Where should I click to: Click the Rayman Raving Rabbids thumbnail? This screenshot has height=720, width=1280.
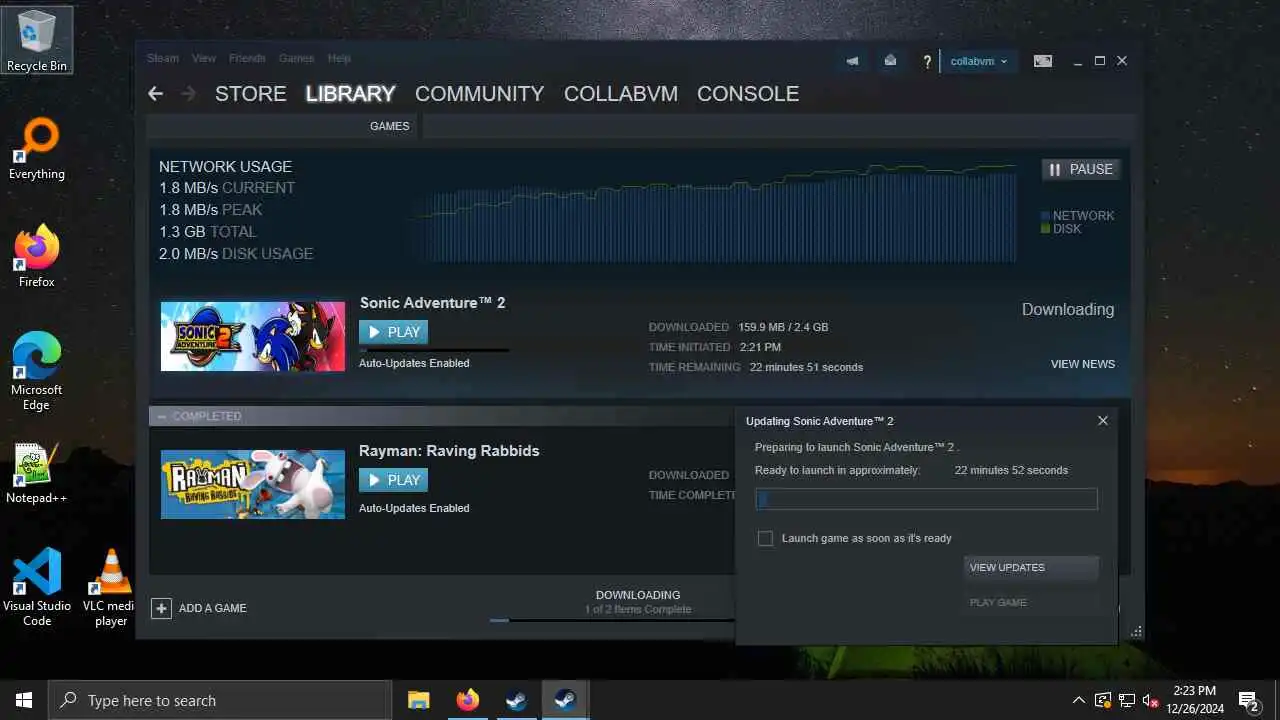click(253, 484)
